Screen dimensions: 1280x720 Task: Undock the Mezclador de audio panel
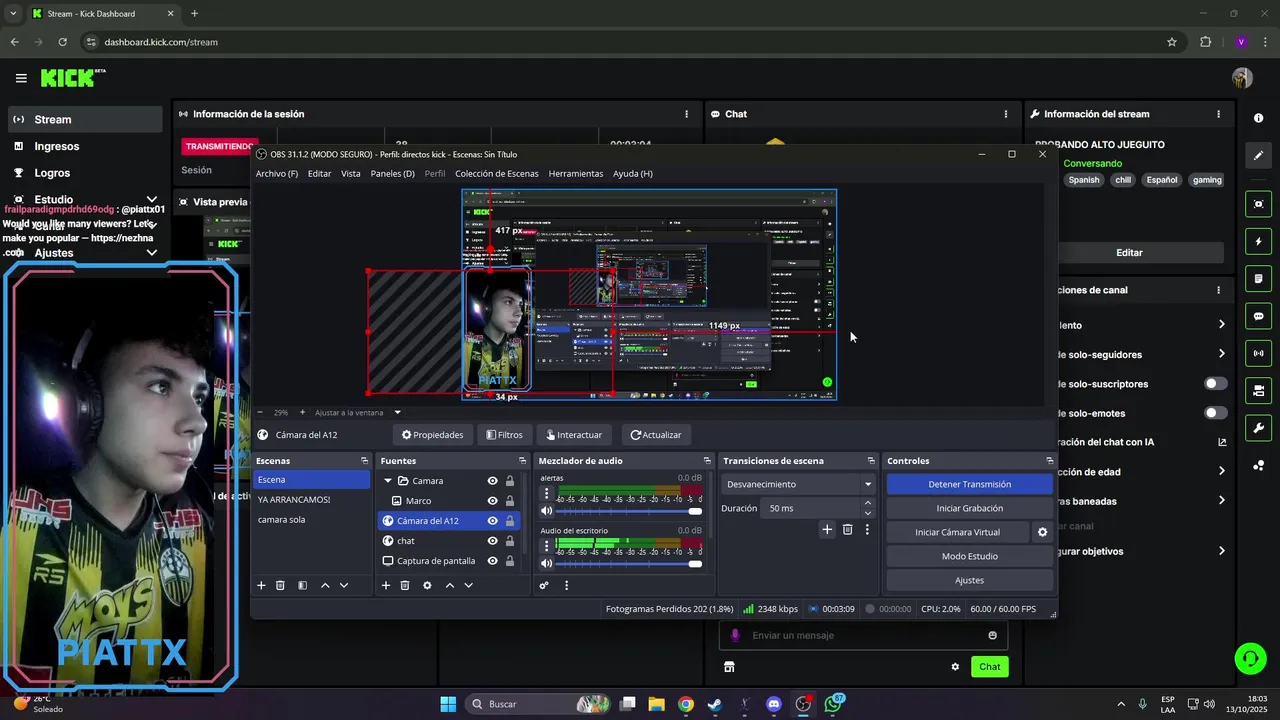[x=707, y=461]
